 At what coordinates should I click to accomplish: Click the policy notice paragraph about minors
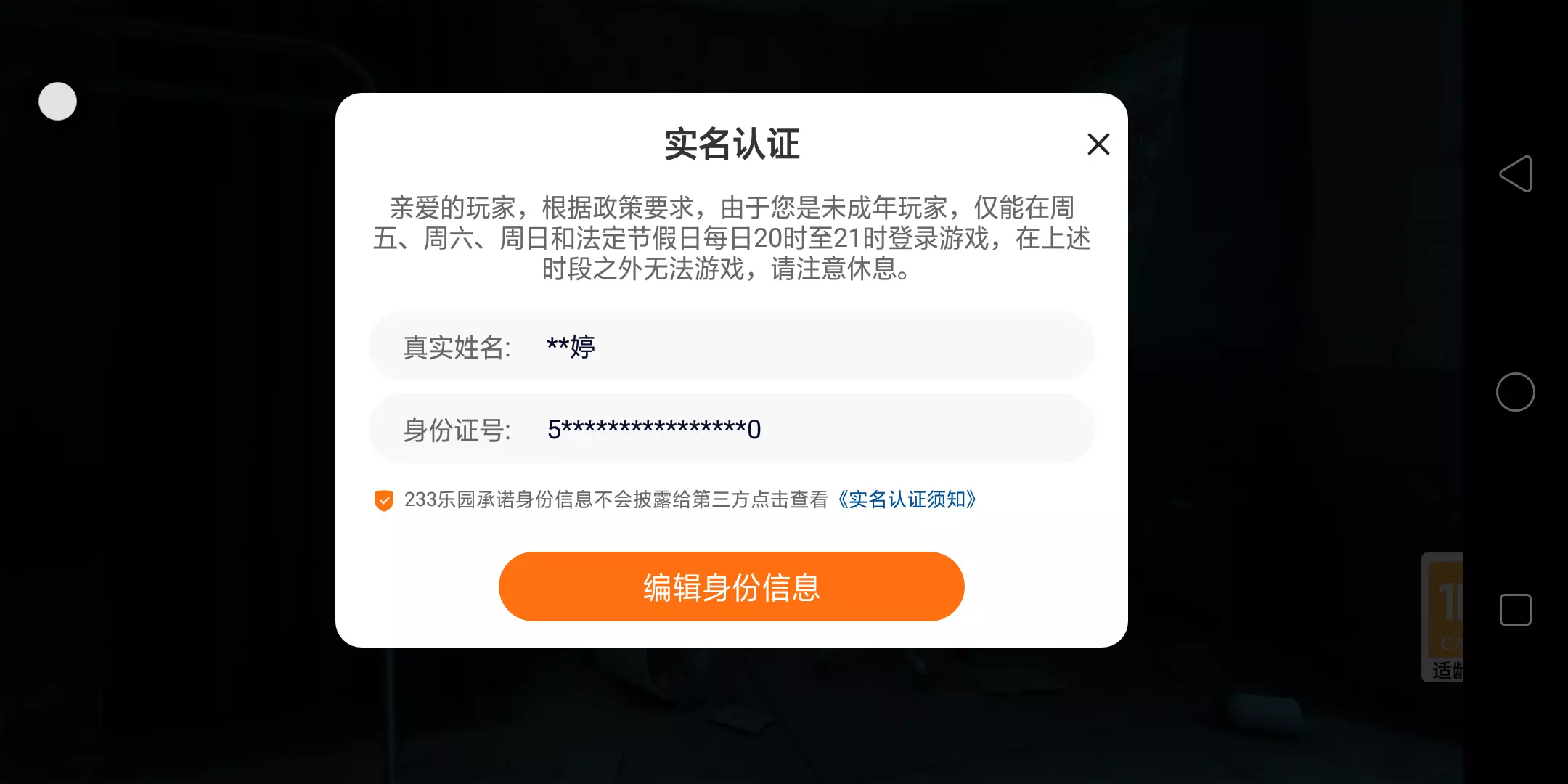click(732, 238)
